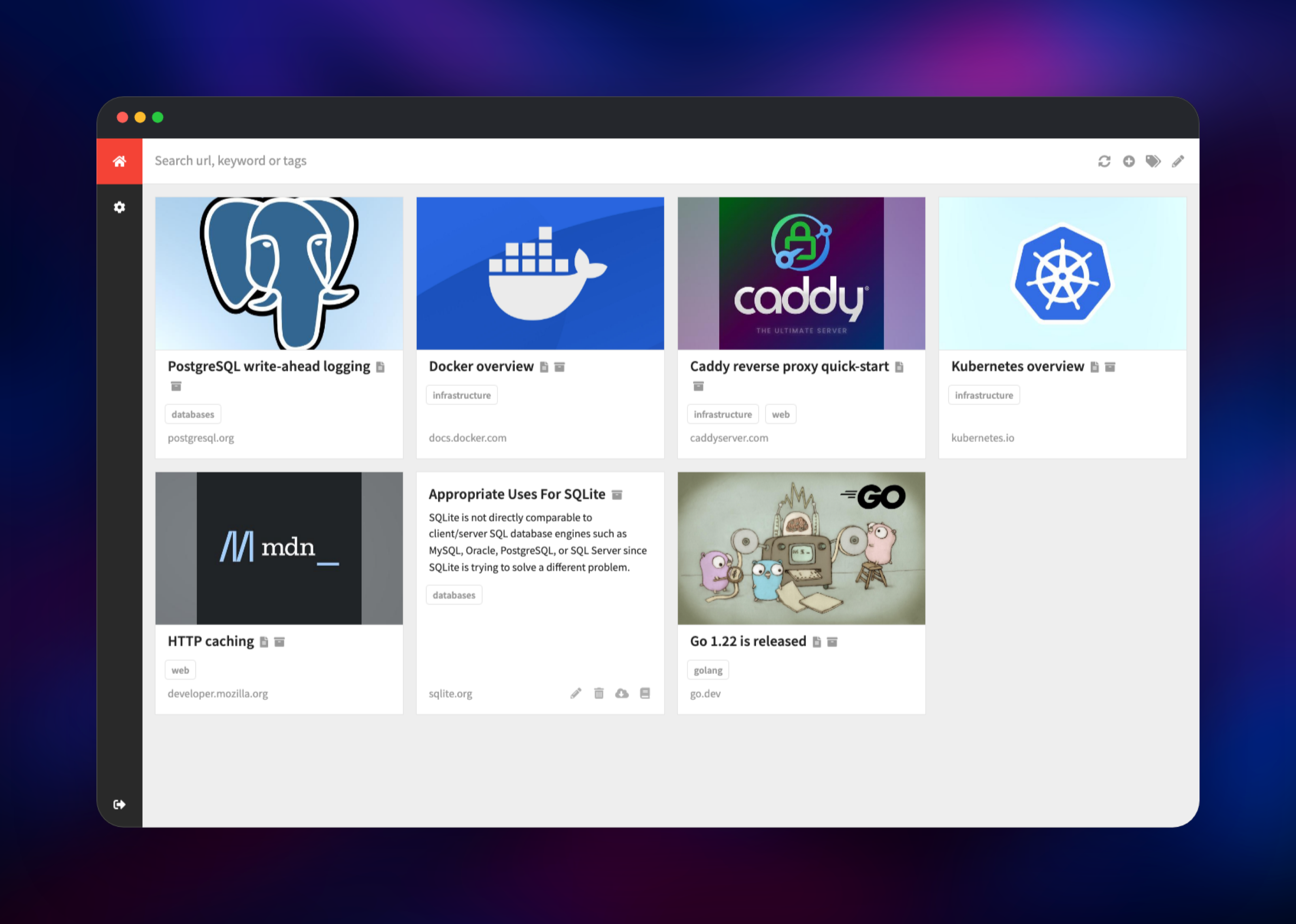Open the Kubernetes wheel thumbnail
This screenshot has width=1296, height=924.
click(1062, 273)
